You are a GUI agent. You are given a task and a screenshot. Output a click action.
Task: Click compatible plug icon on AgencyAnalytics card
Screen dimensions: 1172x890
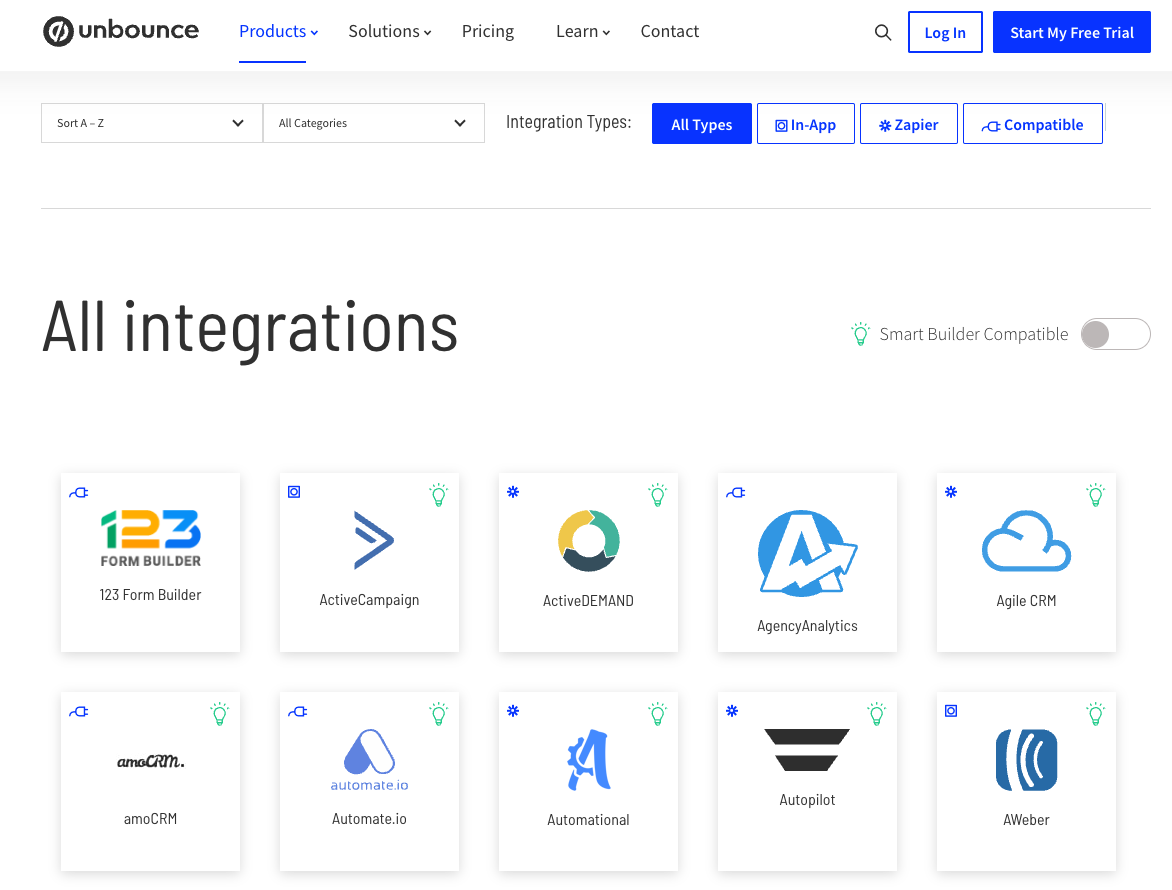[x=735, y=492]
